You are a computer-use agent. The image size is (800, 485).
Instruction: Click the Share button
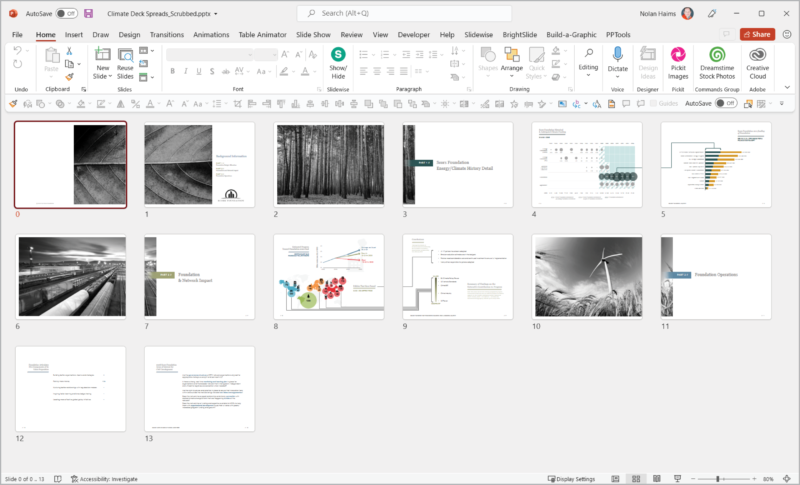pyautogui.click(x=757, y=34)
